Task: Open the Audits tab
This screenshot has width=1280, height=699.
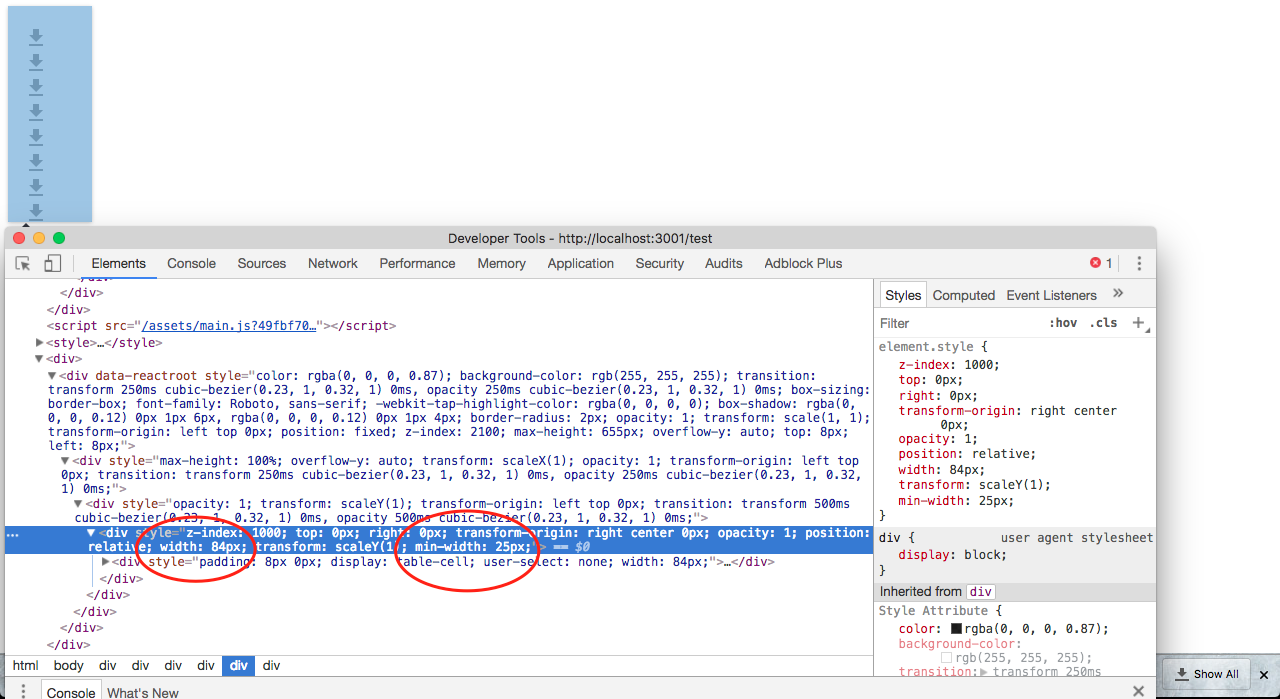Action: pyautogui.click(x=724, y=263)
